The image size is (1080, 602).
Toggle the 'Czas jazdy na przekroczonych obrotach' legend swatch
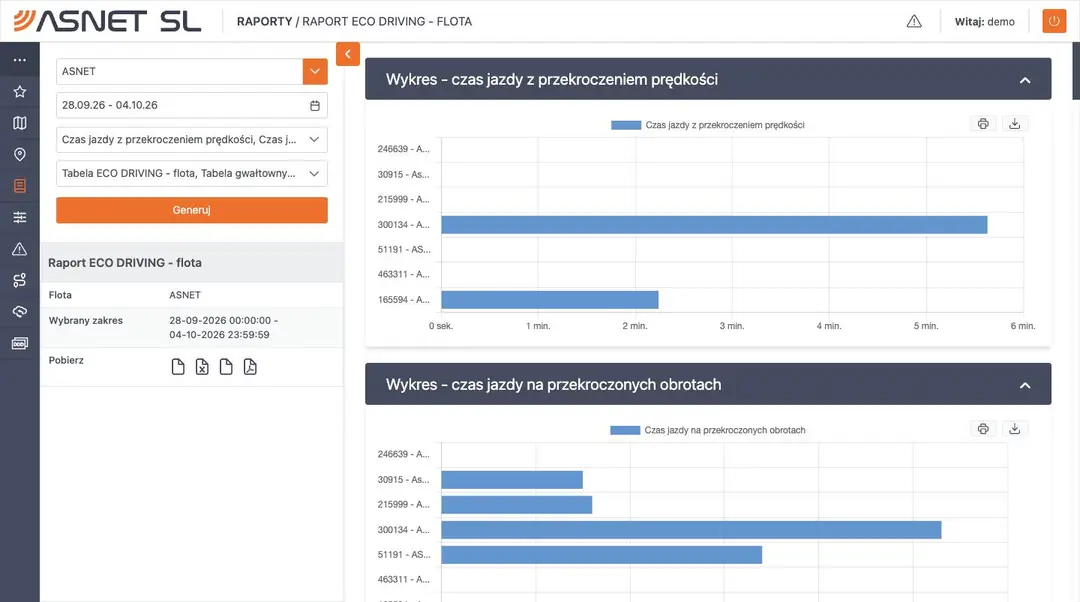(625, 430)
